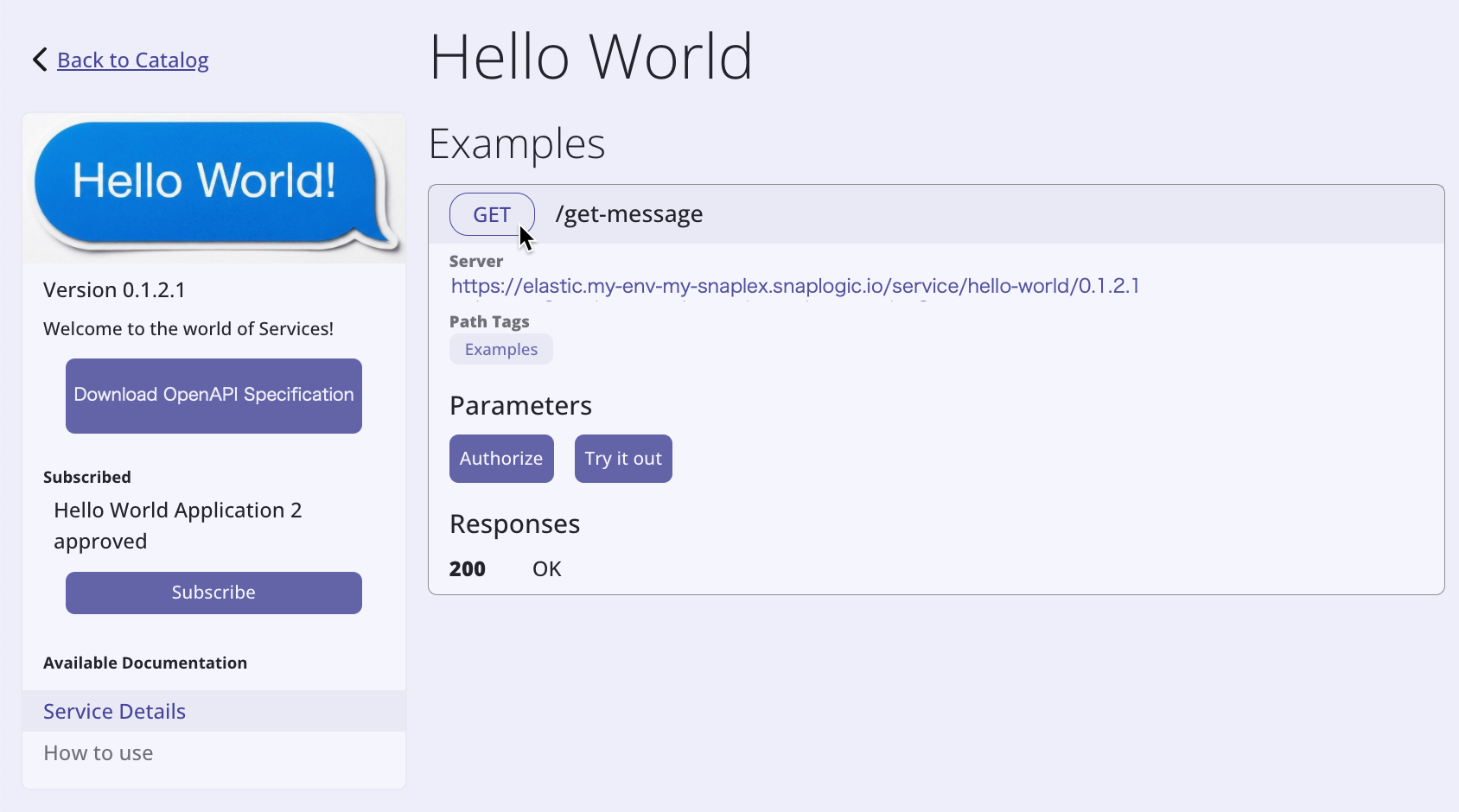This screenshot has height=812, width=1459.
Task: Click the Examples section heading
Action: 517,144
